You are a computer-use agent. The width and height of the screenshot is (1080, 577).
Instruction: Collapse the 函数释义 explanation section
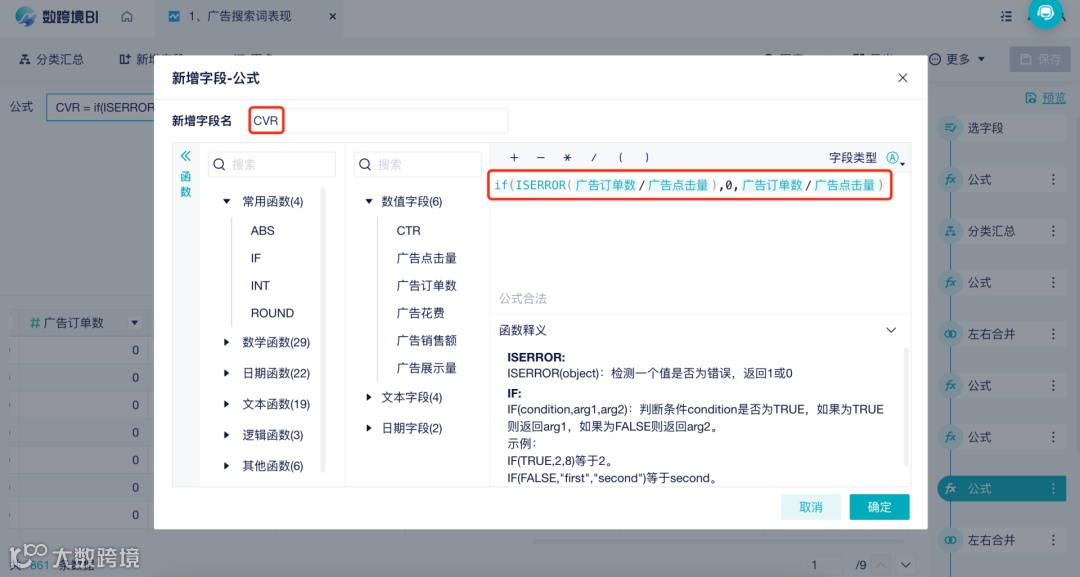coord(890,330)
